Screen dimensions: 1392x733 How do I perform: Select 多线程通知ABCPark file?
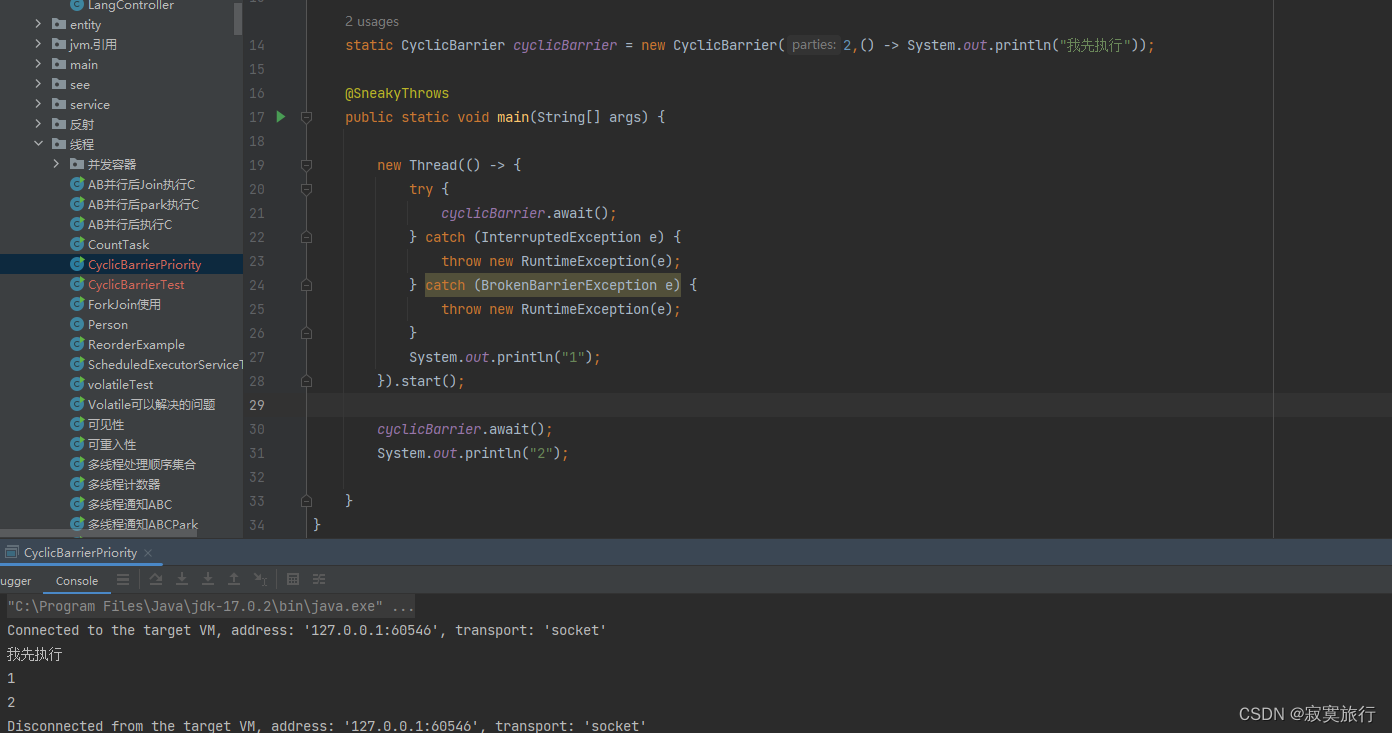143,524
